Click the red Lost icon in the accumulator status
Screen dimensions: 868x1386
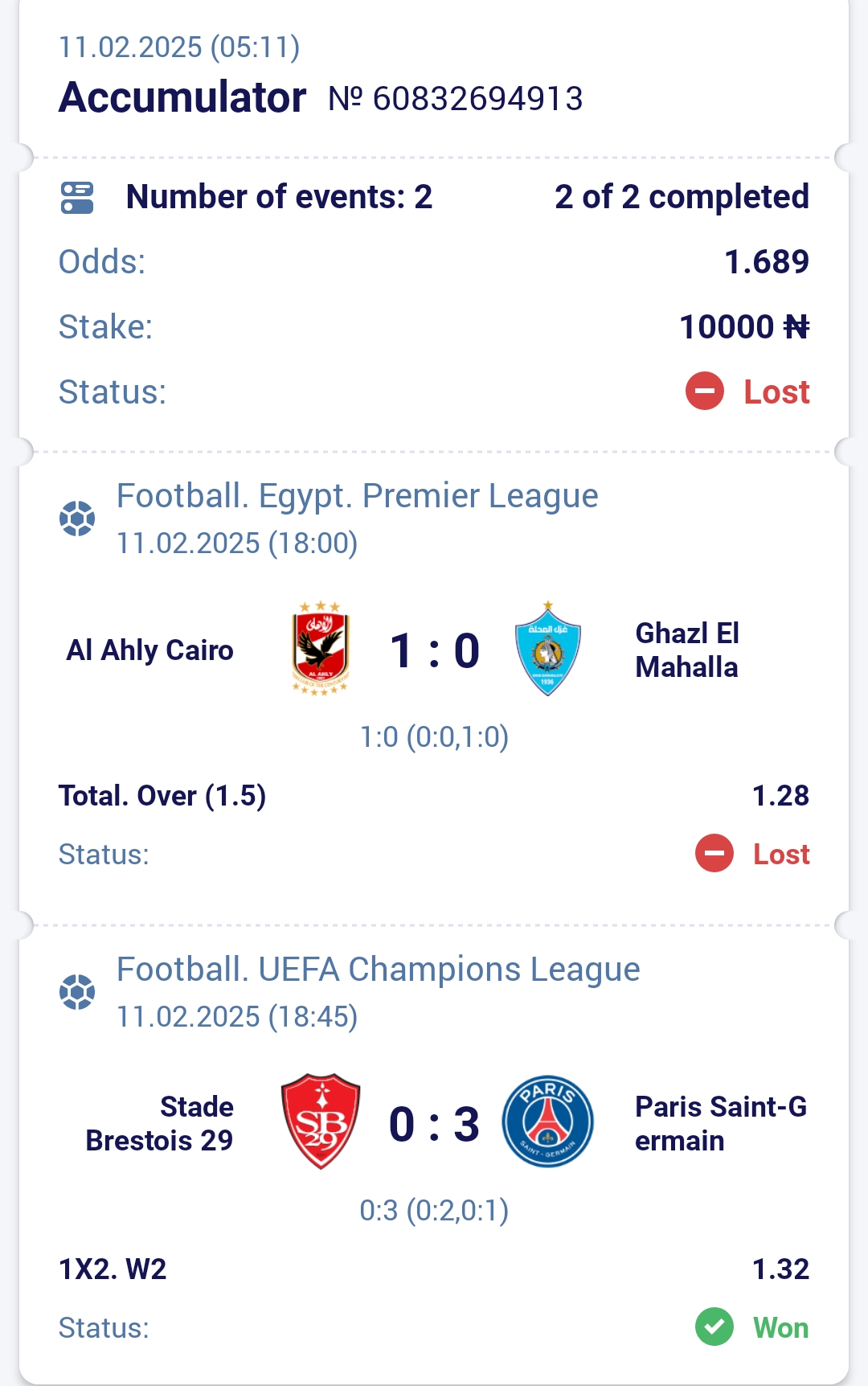(705, 392)
